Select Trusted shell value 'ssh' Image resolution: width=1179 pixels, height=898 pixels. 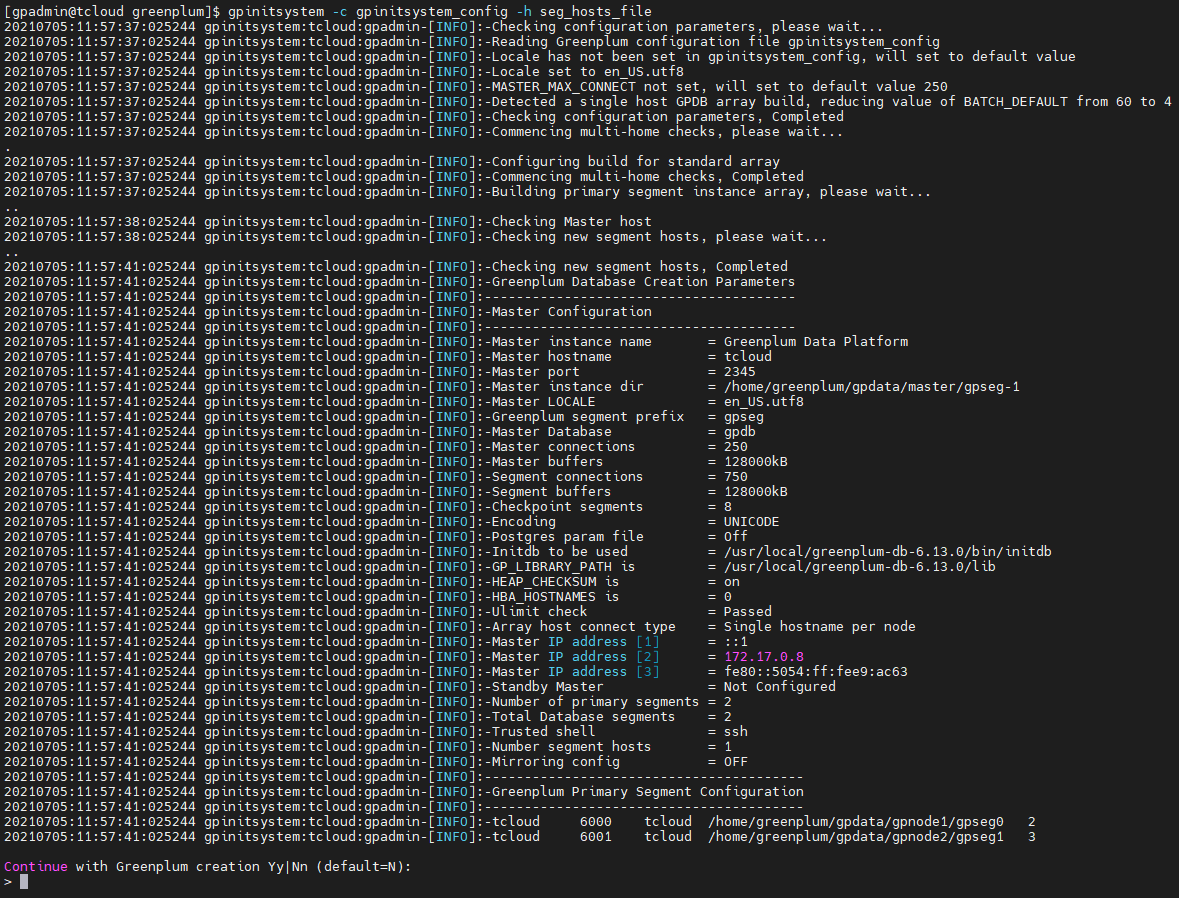[735, 732]
